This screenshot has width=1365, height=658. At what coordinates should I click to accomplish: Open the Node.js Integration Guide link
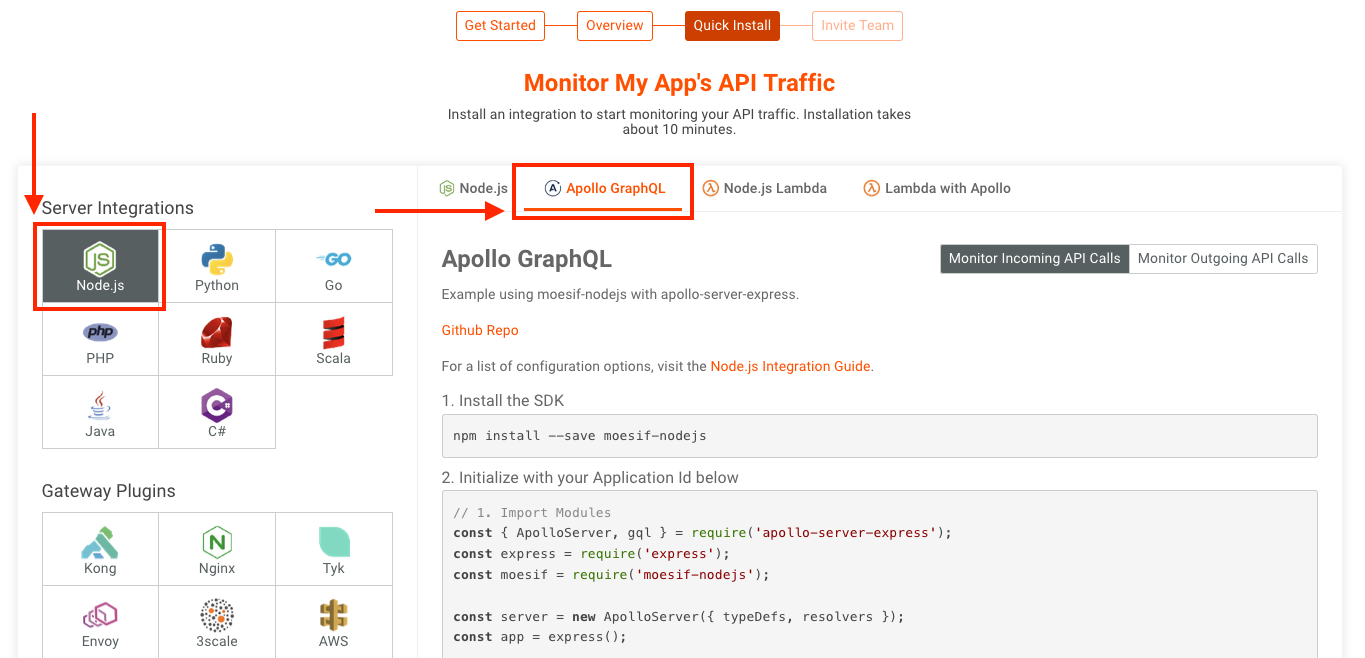[x=790, y=366]
